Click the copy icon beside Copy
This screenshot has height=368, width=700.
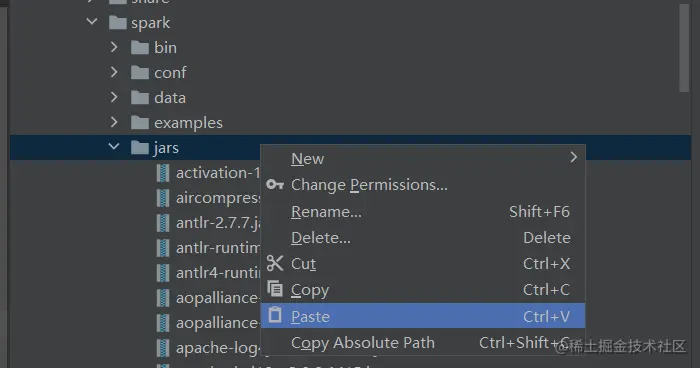[x=275, y=289]
